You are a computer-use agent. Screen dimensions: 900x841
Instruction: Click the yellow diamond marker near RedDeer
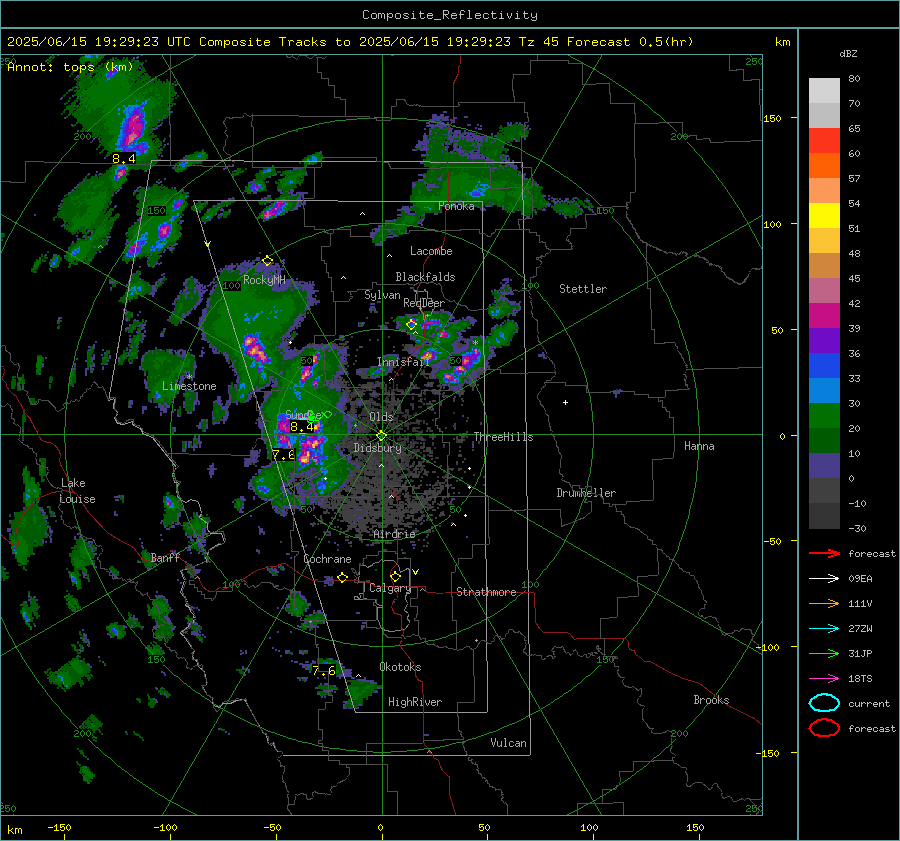[411, 324]
